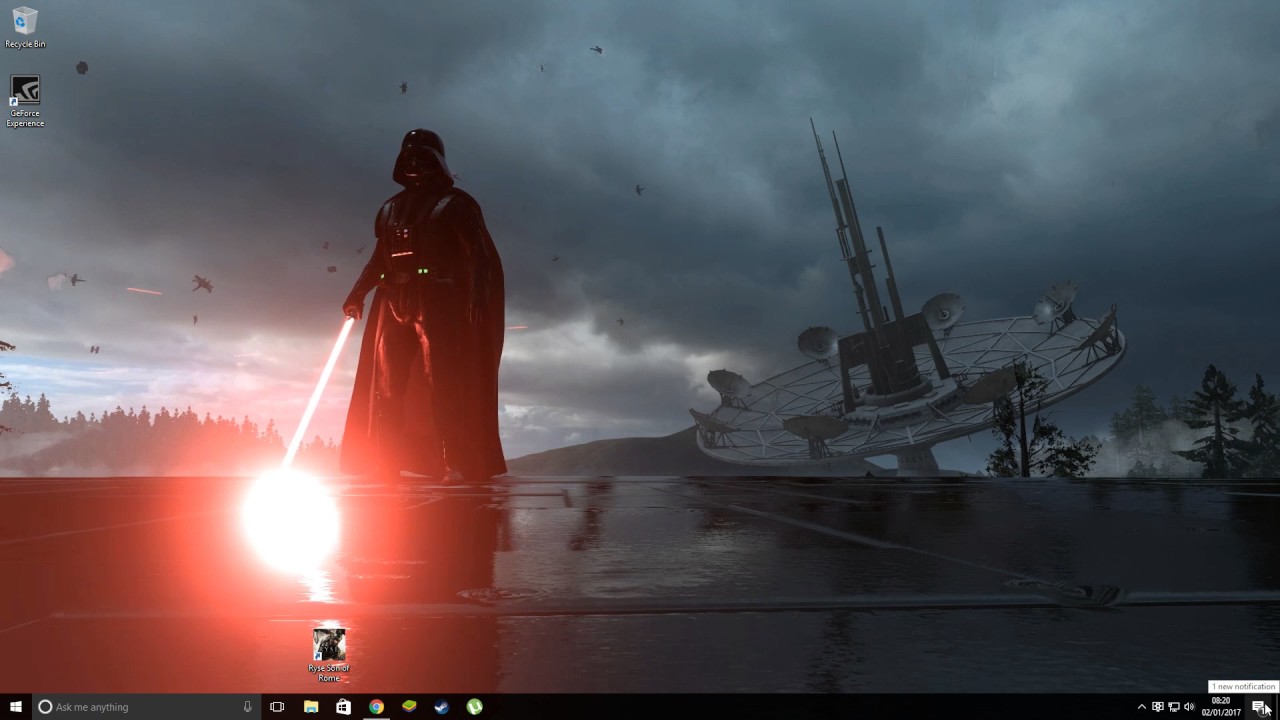Viewport: 1280px width, 720px height.
Task: Open File Explorer from the taskbar
Action: (311, 707)
